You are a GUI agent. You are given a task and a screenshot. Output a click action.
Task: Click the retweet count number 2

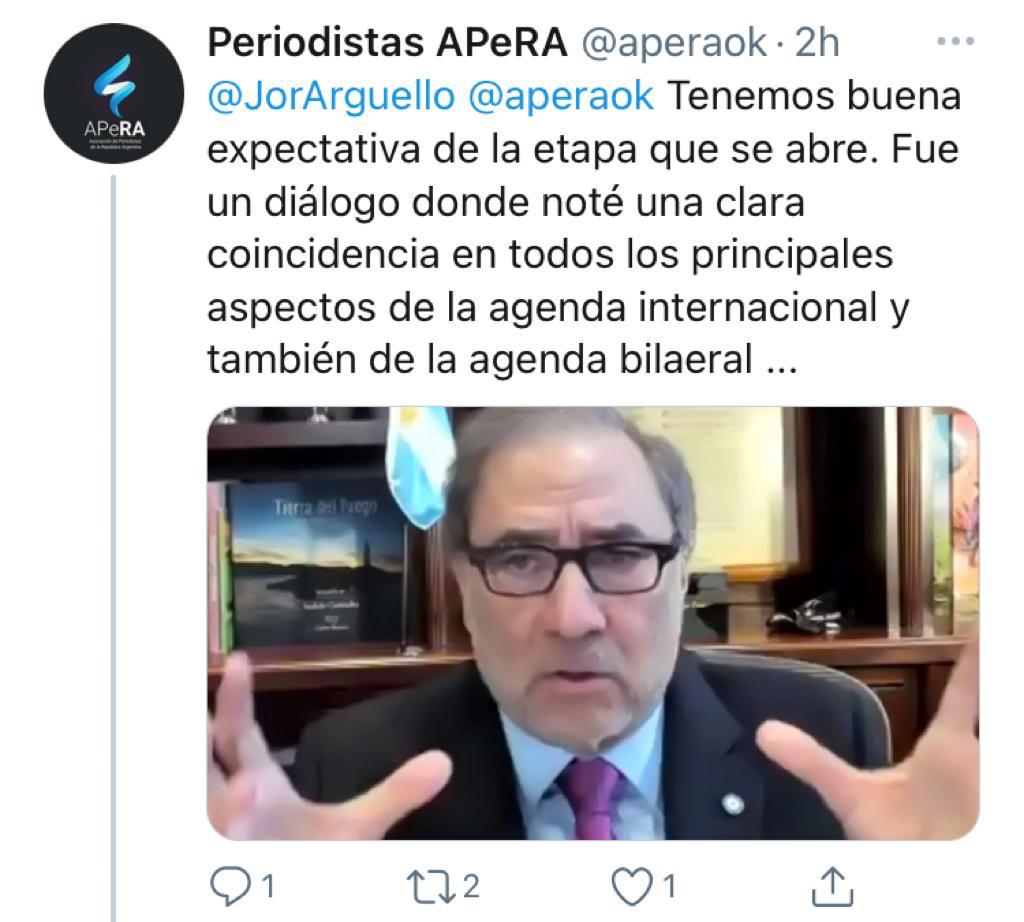472,887
